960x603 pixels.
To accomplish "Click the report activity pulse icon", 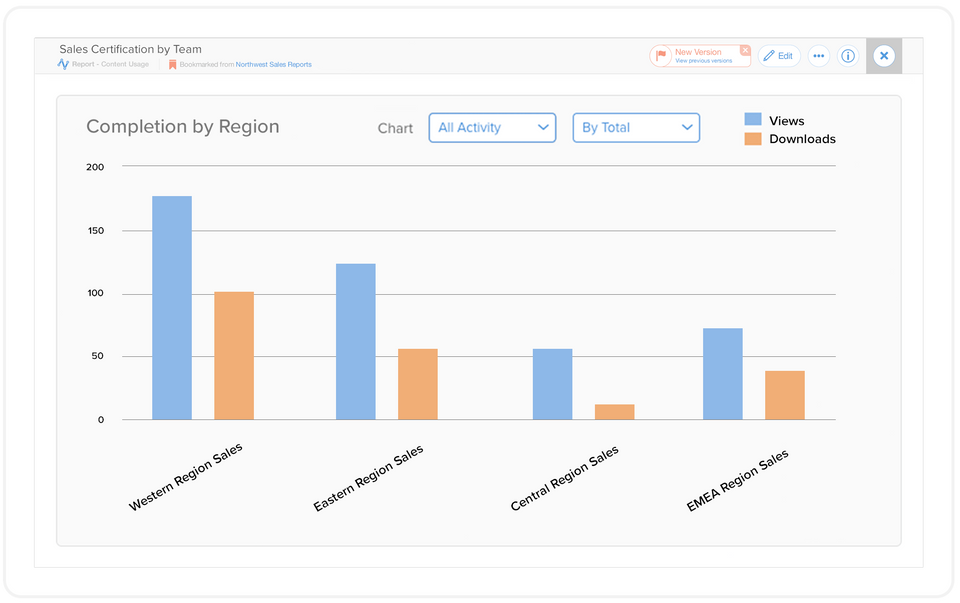I will 63,64.
